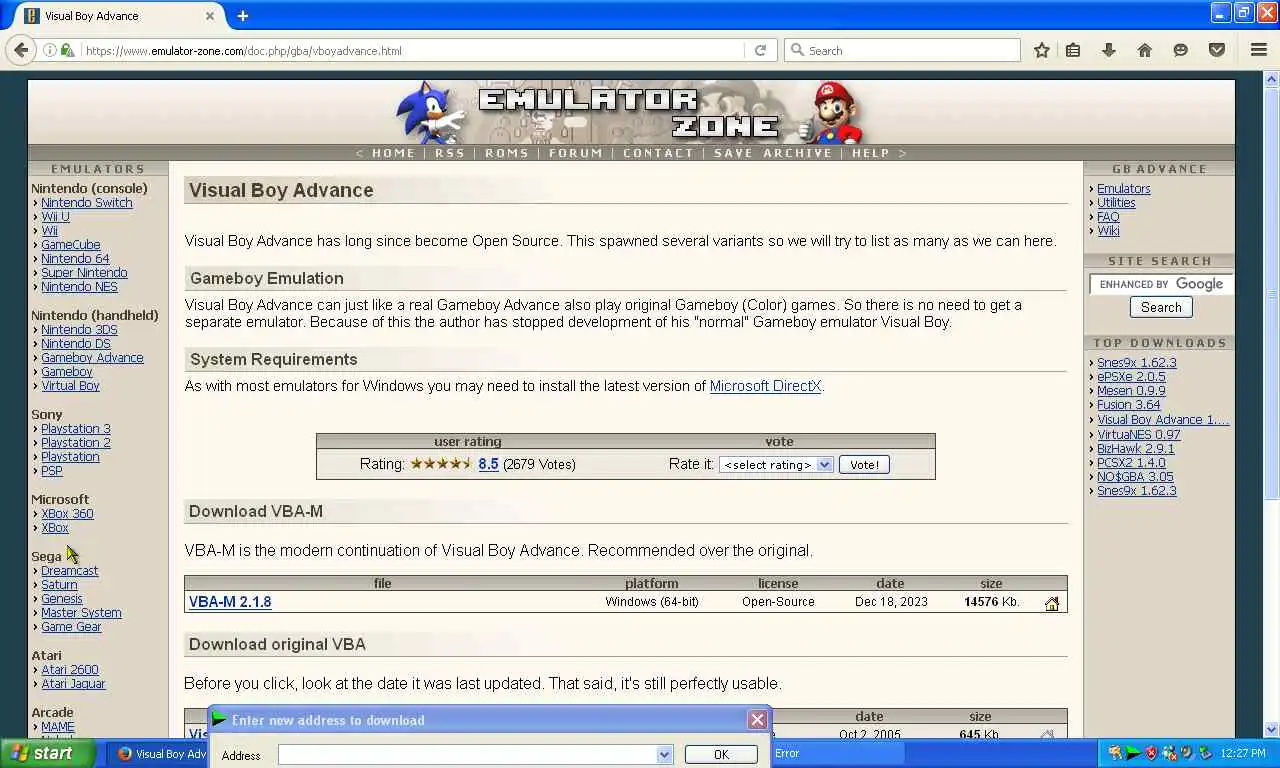The height and width of the screenshot is (768, 1280).
Task: Open RSS in the site navigation bar
Action: coord(450,153)
